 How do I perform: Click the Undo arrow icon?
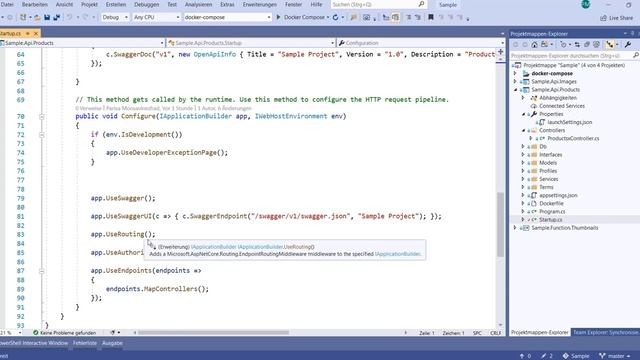[x=70, y=18]
